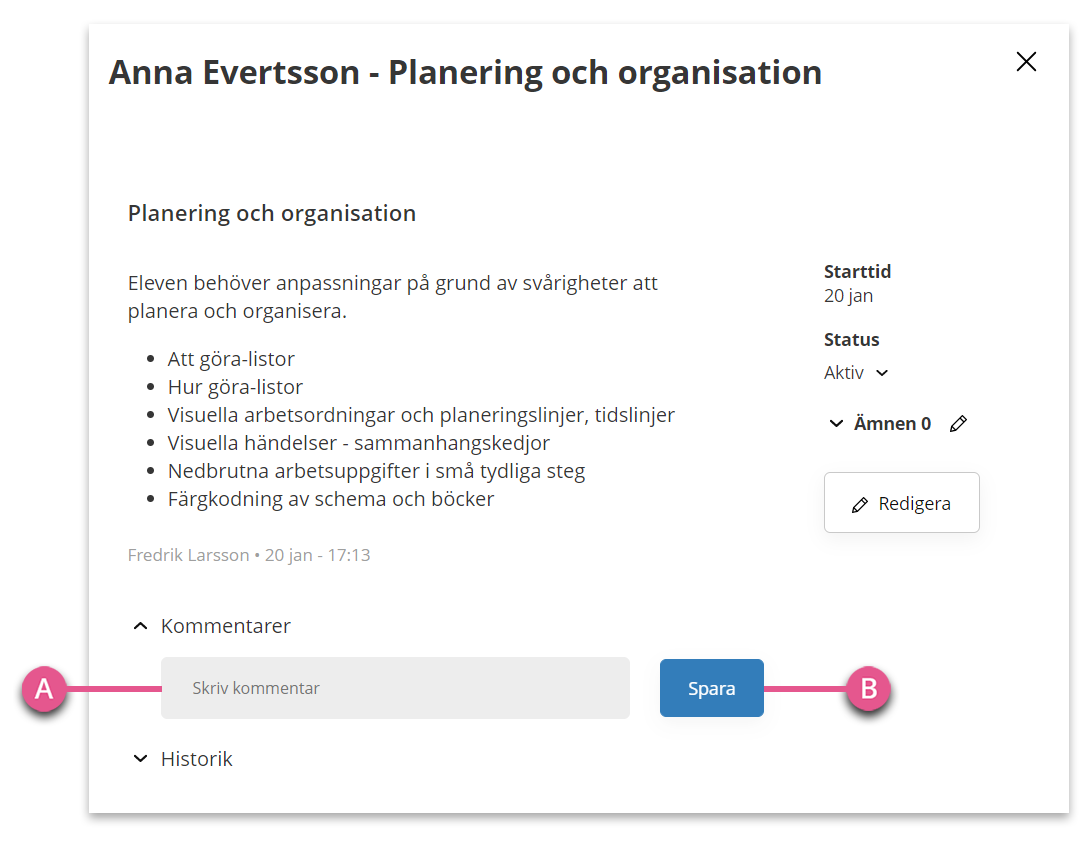Click the pink A annotation marker
Screen dimensions: 1089x849
(x=44, y=689)
